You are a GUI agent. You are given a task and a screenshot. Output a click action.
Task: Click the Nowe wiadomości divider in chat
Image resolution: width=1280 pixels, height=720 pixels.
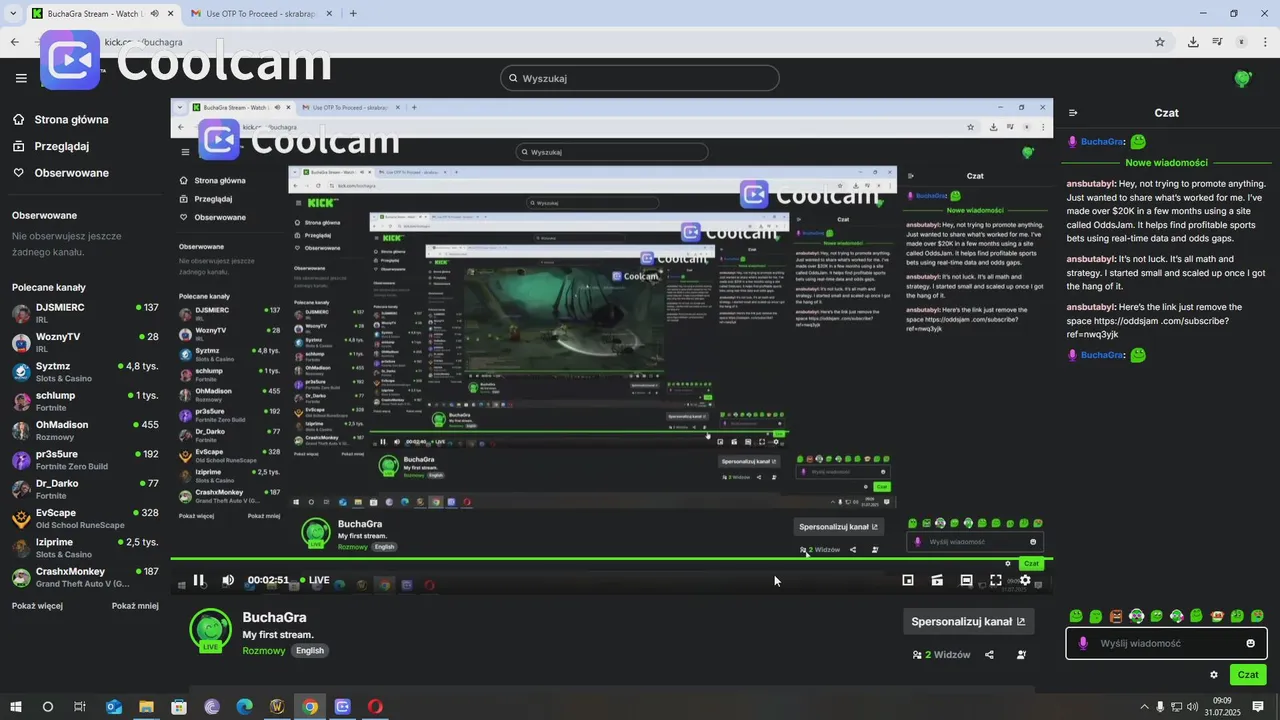click(1166, 163)
